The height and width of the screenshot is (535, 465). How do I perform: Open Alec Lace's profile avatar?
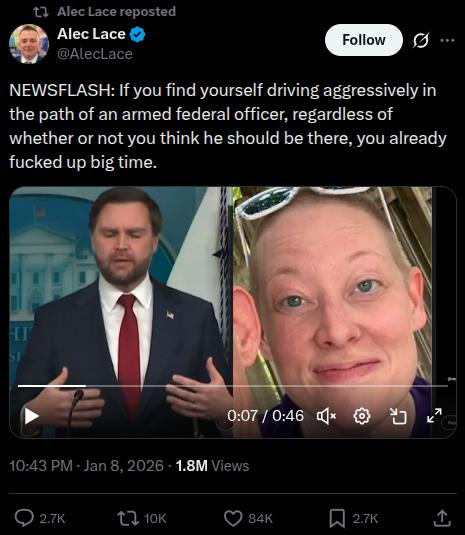click(x=29, y=44)
